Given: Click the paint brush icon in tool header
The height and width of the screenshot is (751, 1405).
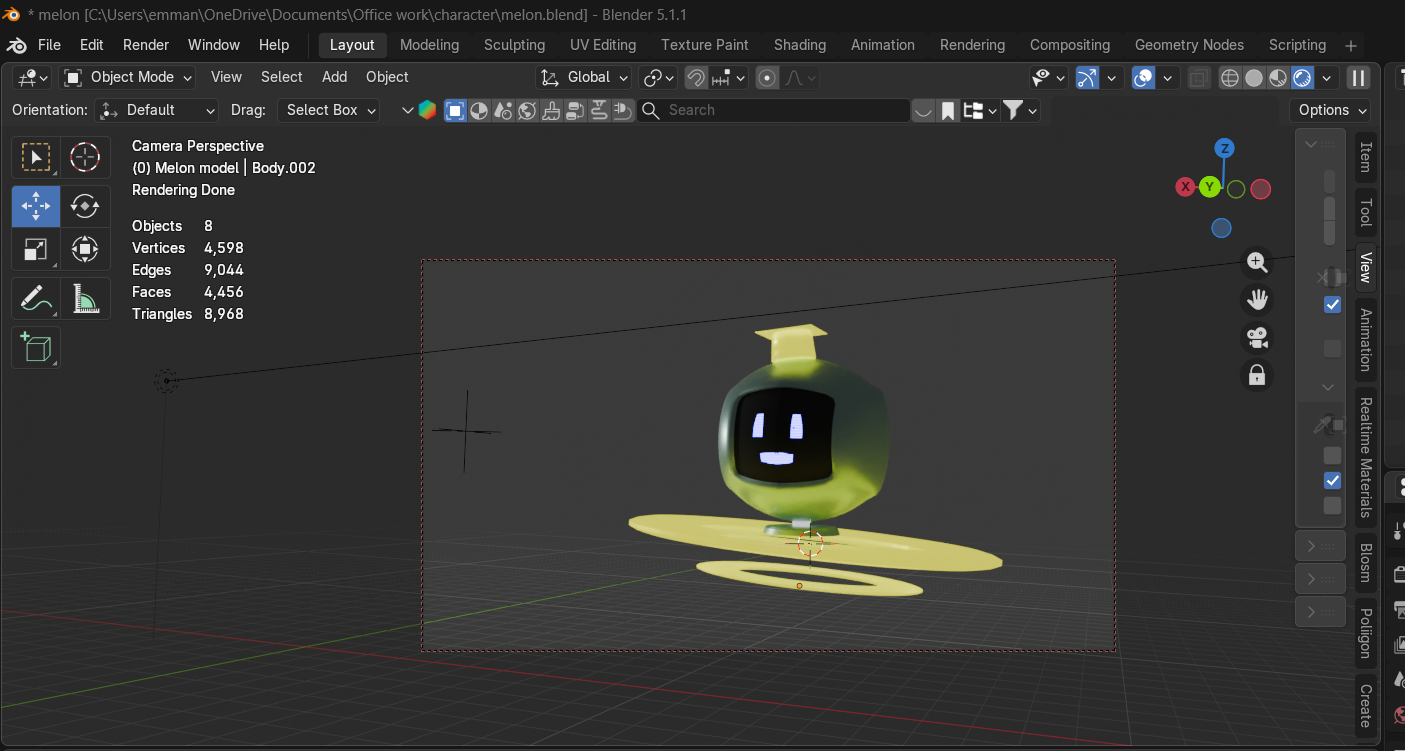Looking at the screenshot, I should pos(551,110).
